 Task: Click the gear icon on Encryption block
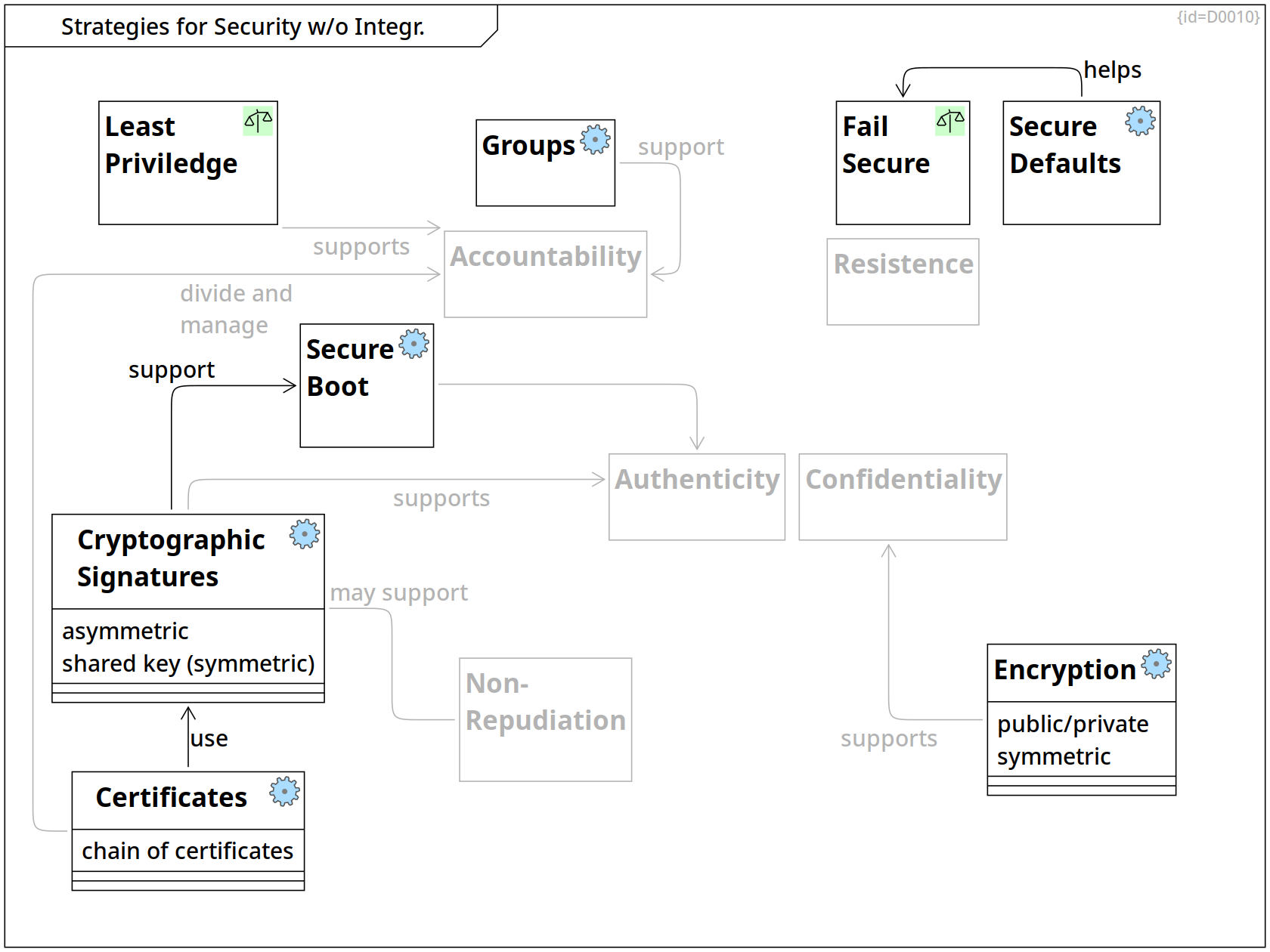click(x=1156, y=664)
